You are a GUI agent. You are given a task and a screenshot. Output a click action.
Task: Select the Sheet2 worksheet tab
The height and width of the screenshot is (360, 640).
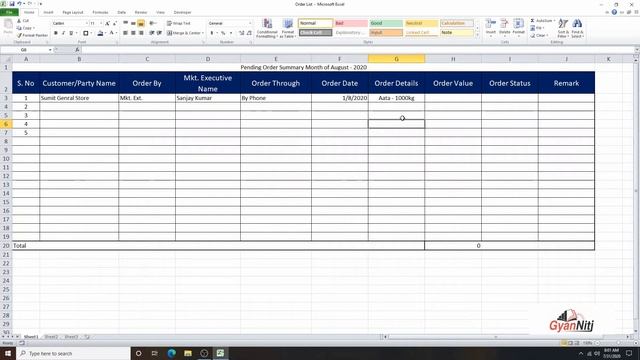[51, 337]
